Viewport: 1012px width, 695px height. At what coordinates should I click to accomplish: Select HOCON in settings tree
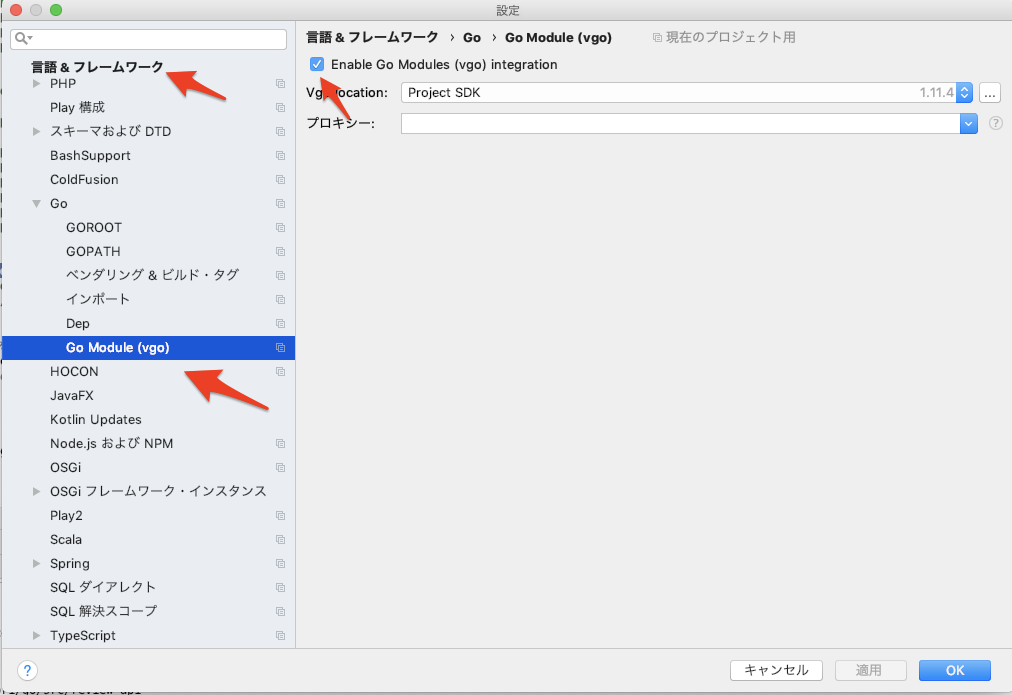[74, 371]
